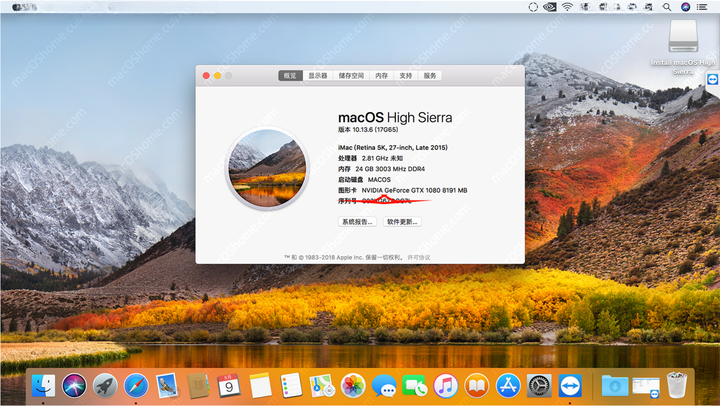Screen dimensions: 720x406
Task: Open Finder from the Dock
Action: pos(44,385)
